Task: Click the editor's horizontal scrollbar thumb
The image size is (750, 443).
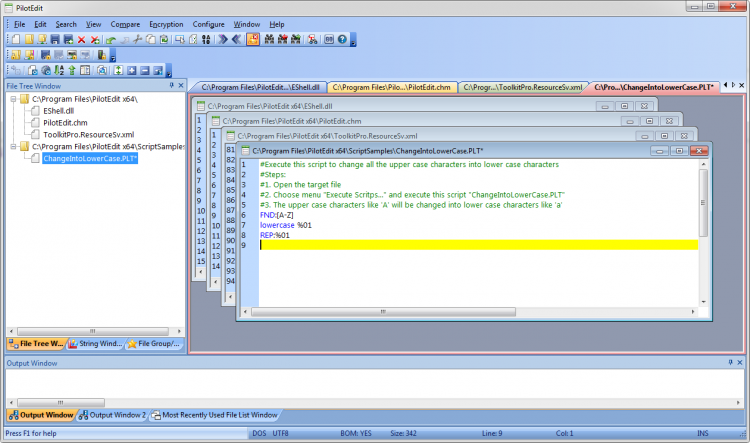Action: (383, 311)
